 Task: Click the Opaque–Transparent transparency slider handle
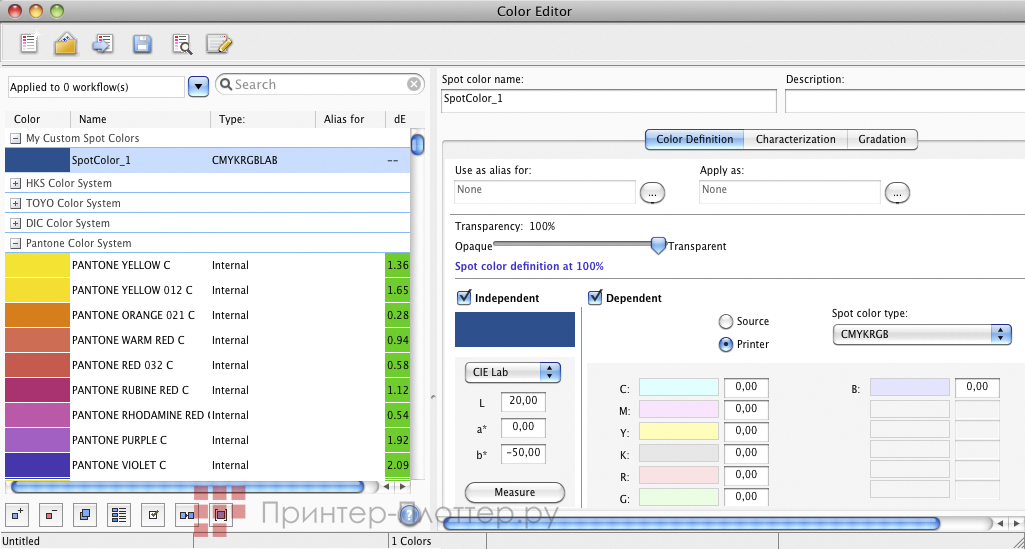coord(658,245)
